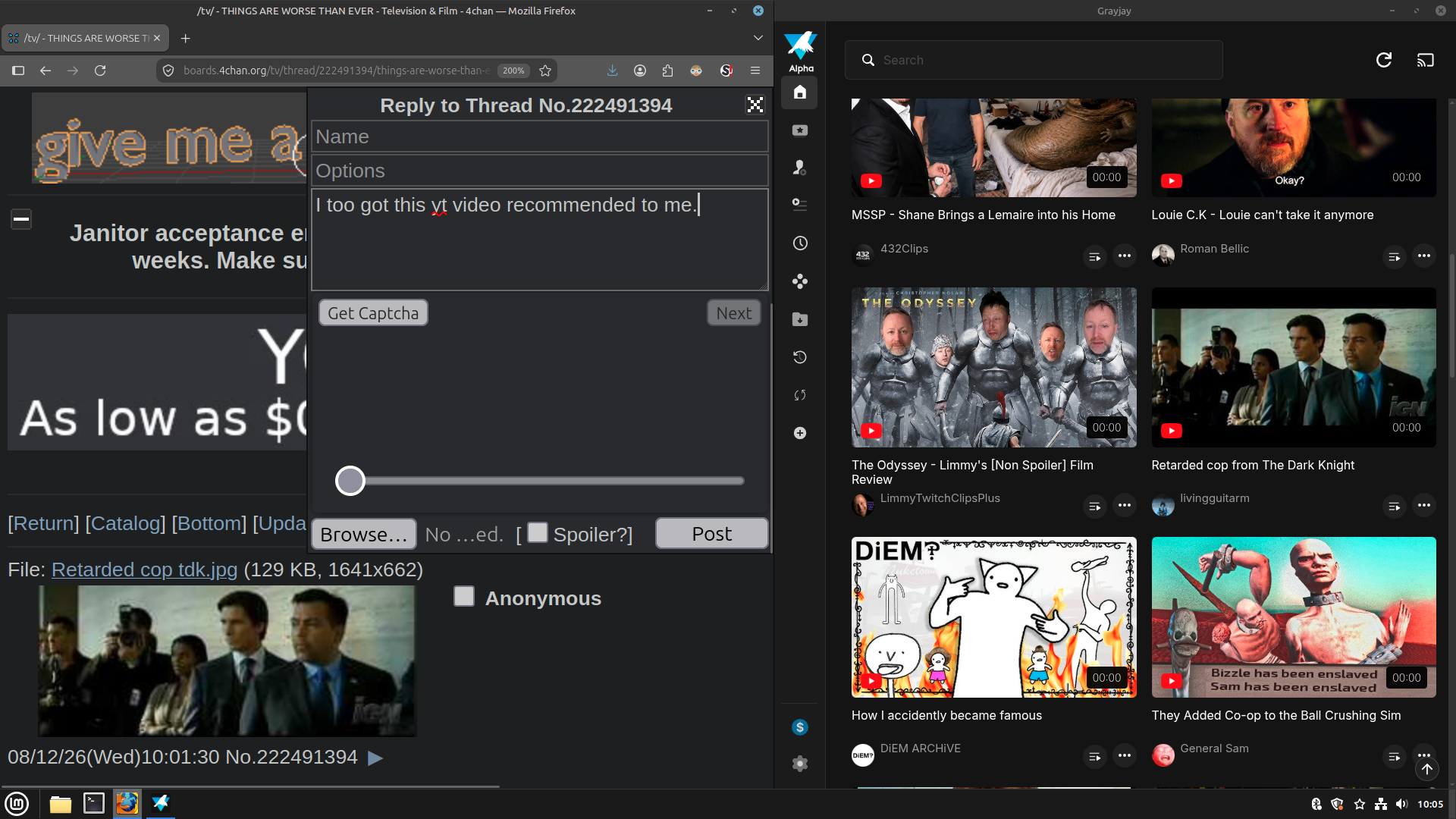Screen dimensions: 1456x819
Task: Add the Louie C.K video to queue
Action: [x=1394, y=257]
